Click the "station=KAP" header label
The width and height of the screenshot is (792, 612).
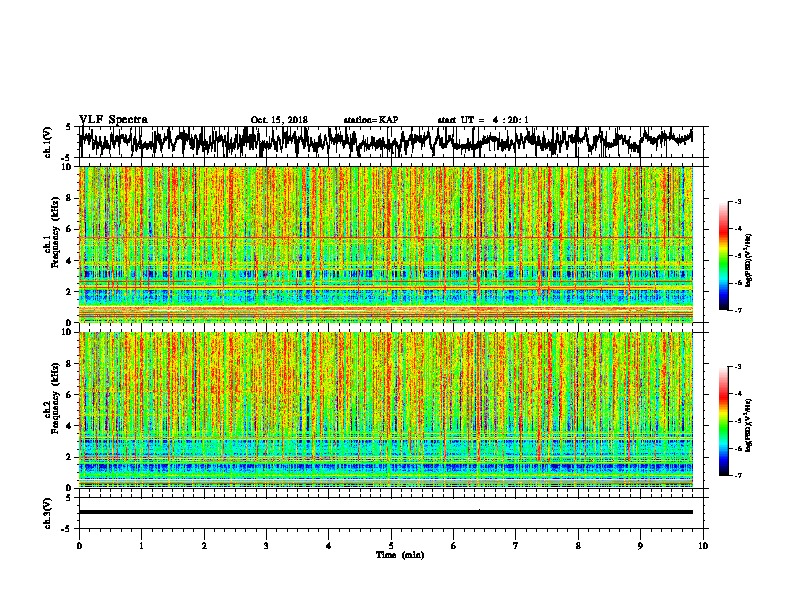[x=371, y=120]
